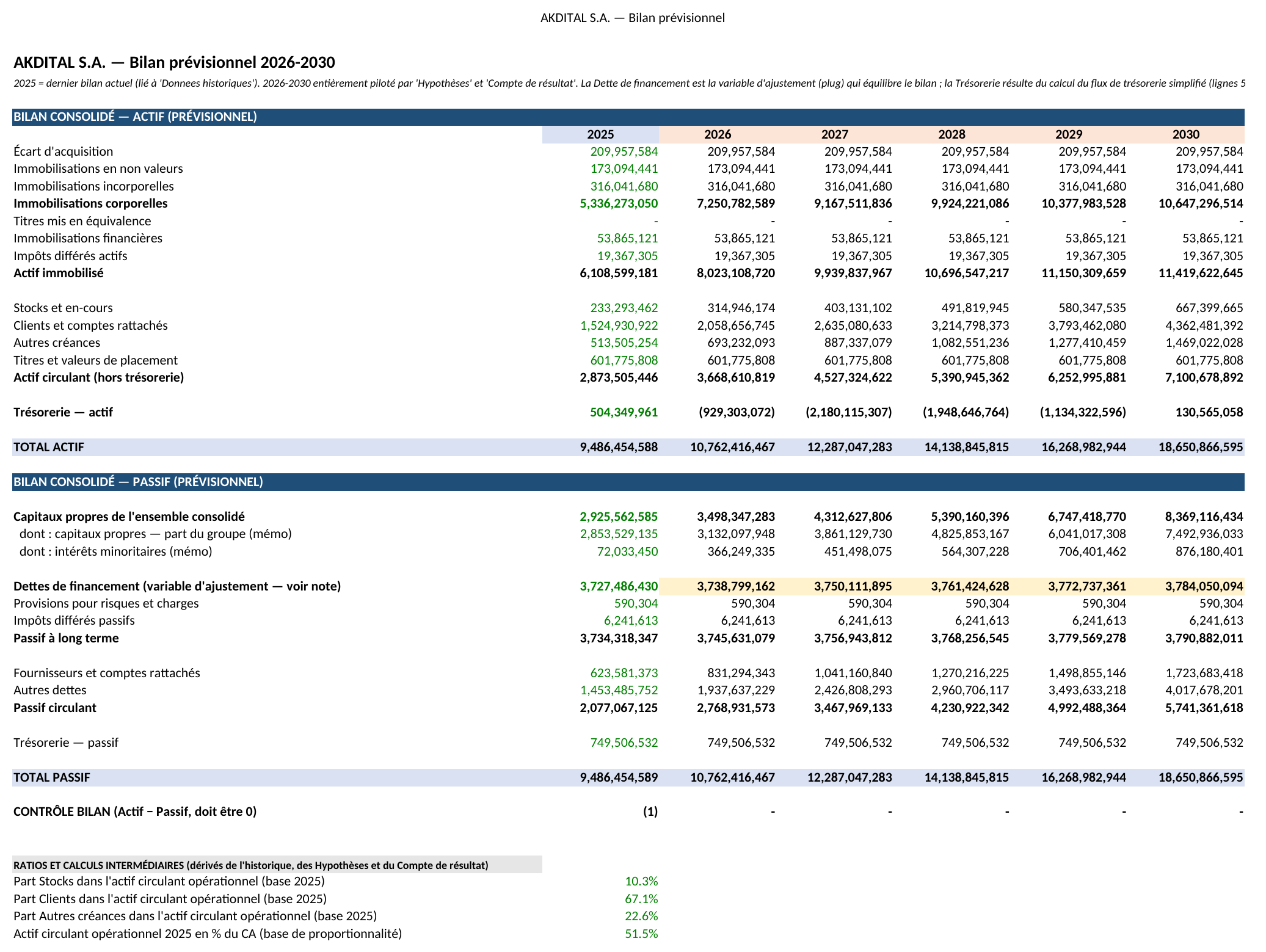Click the Part Autres créances ratio 22.6%
Screen dimensions: 1266x952
pyautogui.click(x=641, y=916)
